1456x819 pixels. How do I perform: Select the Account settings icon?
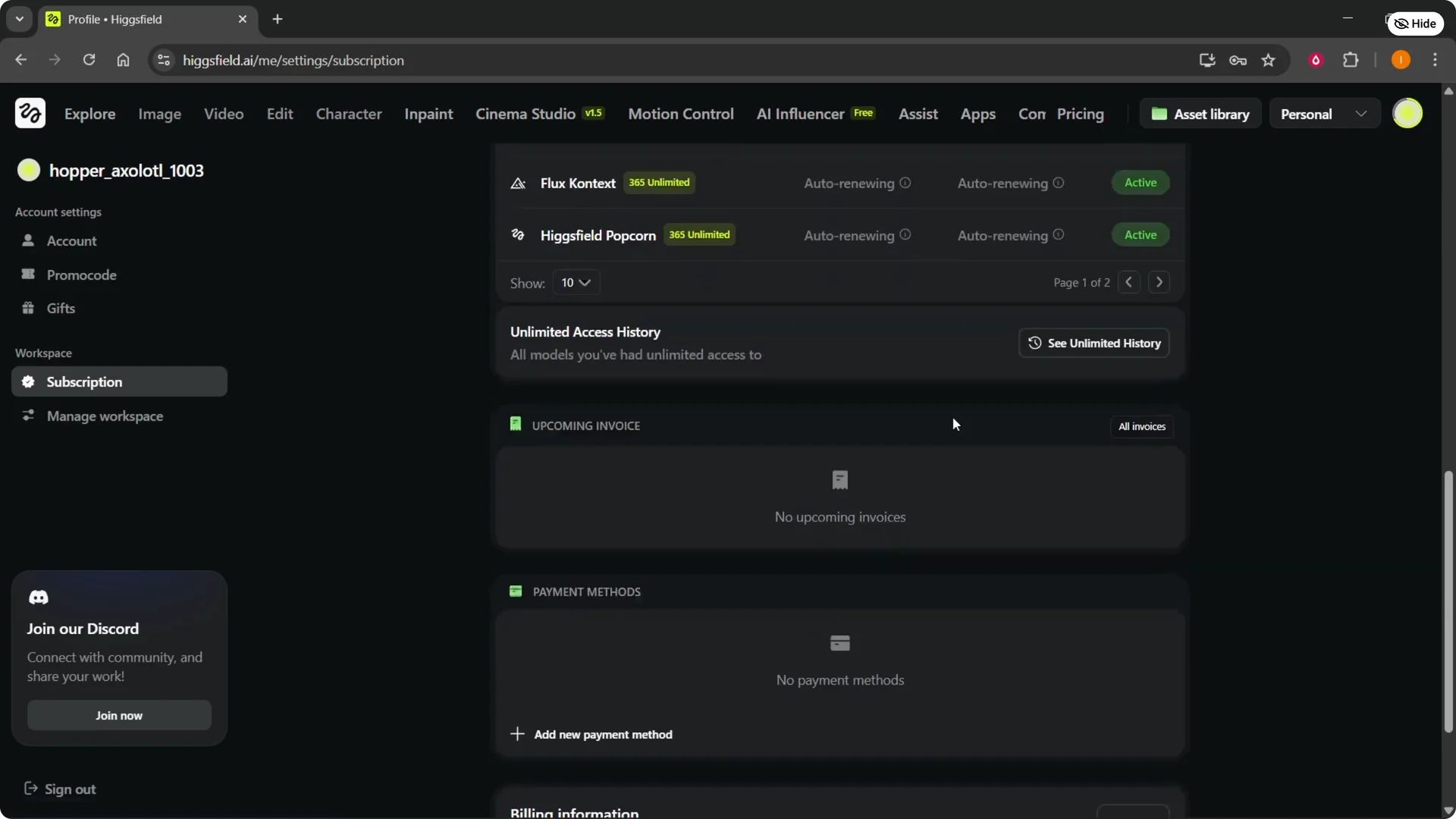[28, 241]
